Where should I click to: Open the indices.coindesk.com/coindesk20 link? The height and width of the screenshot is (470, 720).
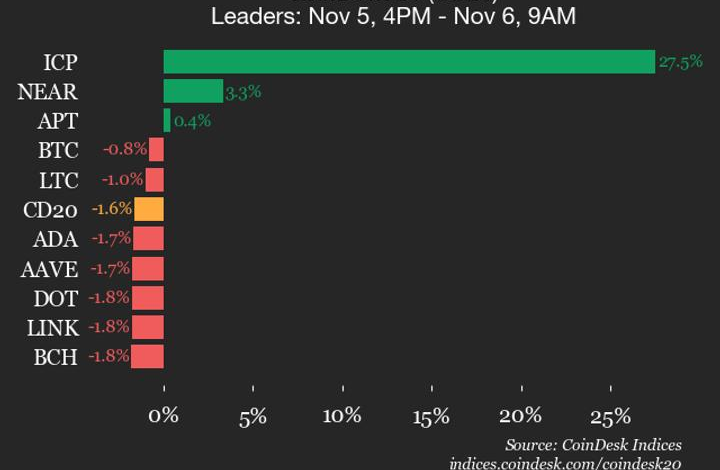tap(565, 463)
